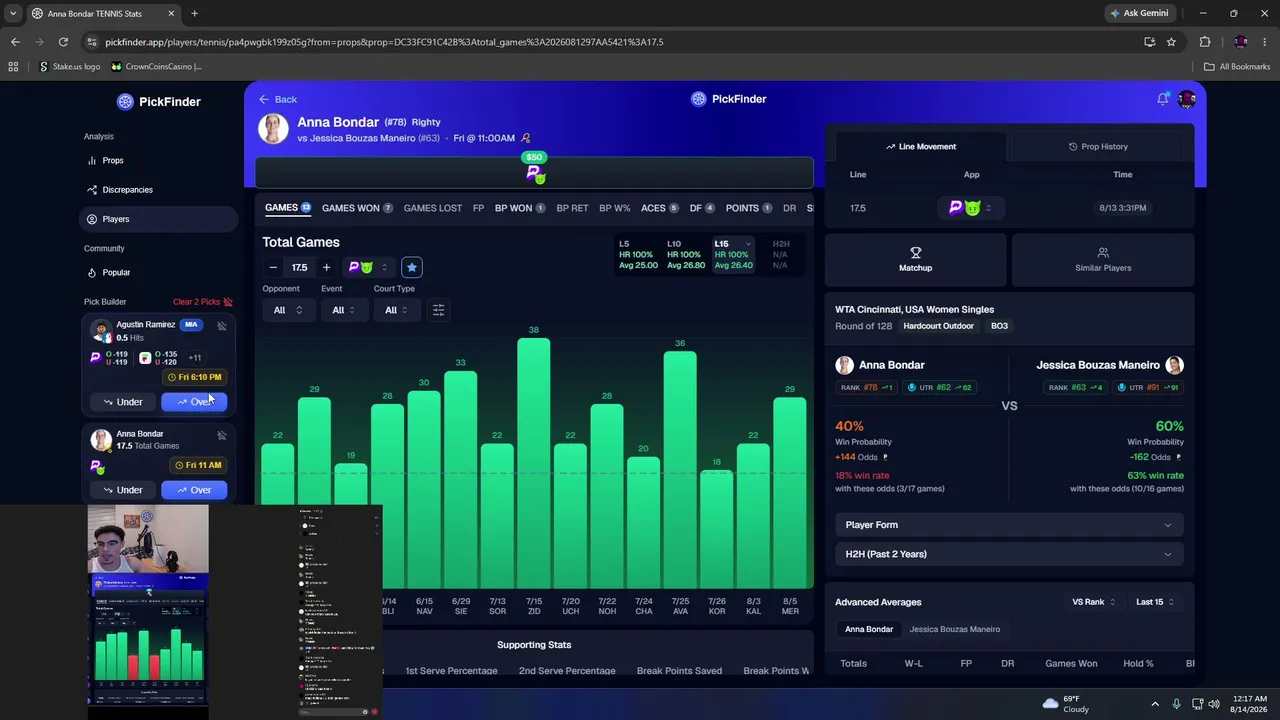Open the L15 range dropdown
Screen dimensions: 1280x720
pyautogui.click(x=735, y=255)
